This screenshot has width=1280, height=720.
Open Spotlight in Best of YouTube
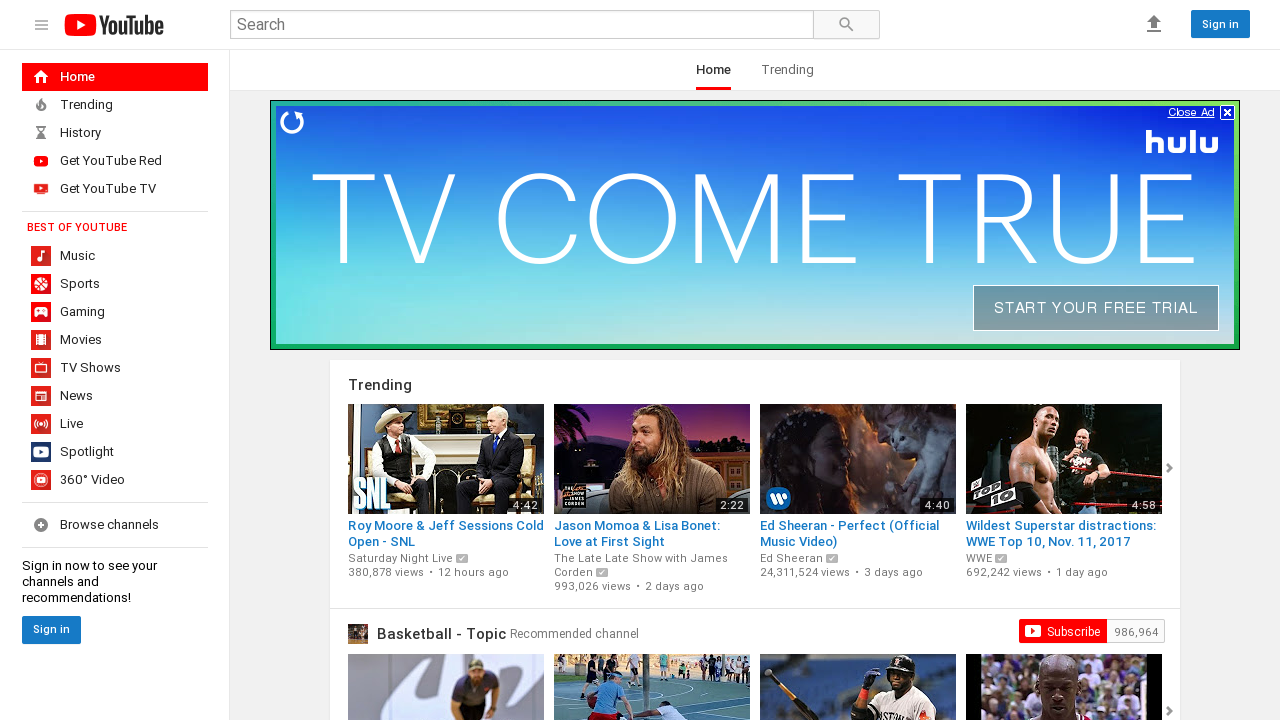pos(115,452)
